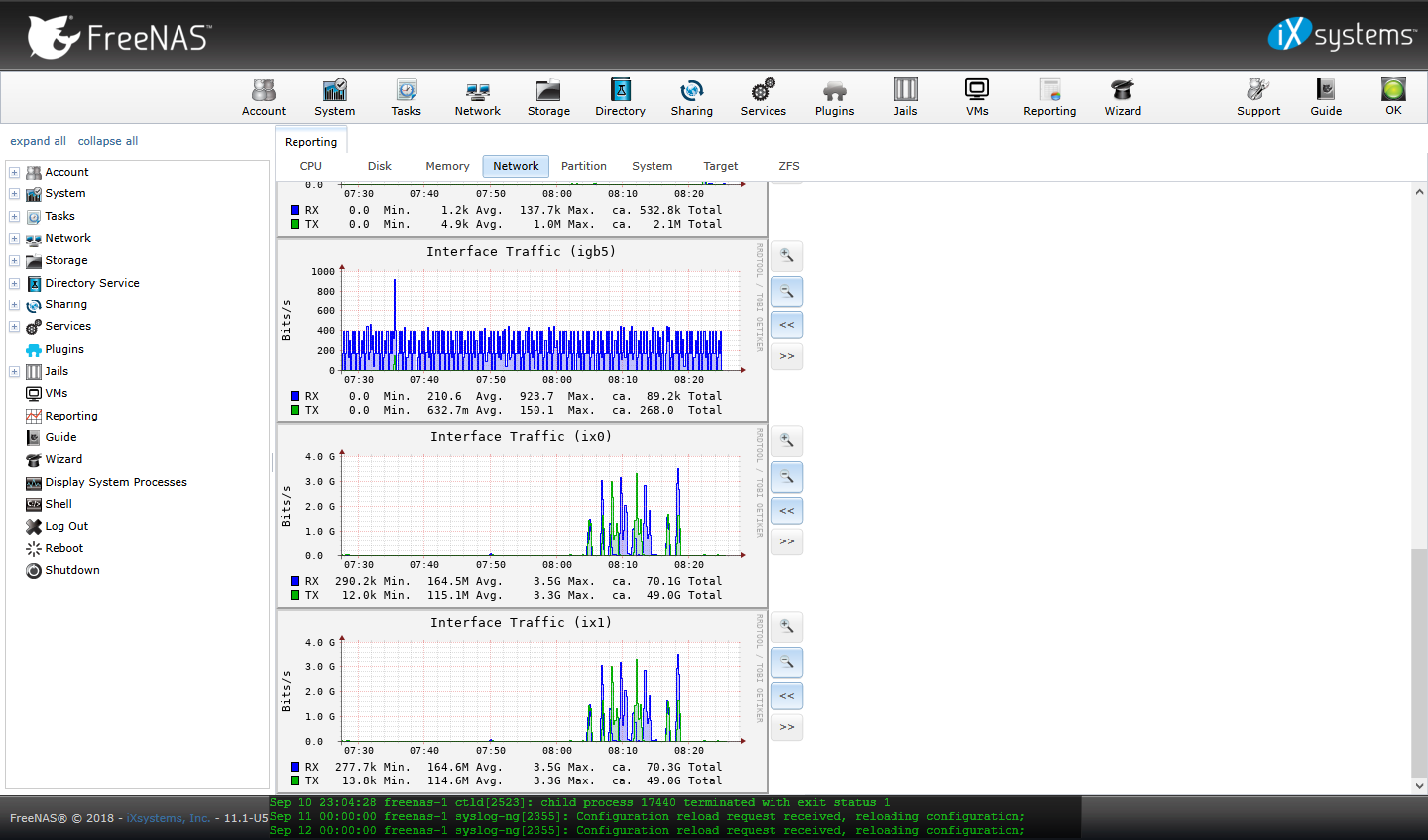The width and height of the screenshot is (1428, 840).
Task: Open VMs in the top toolbar
Action: coord(978,97)
